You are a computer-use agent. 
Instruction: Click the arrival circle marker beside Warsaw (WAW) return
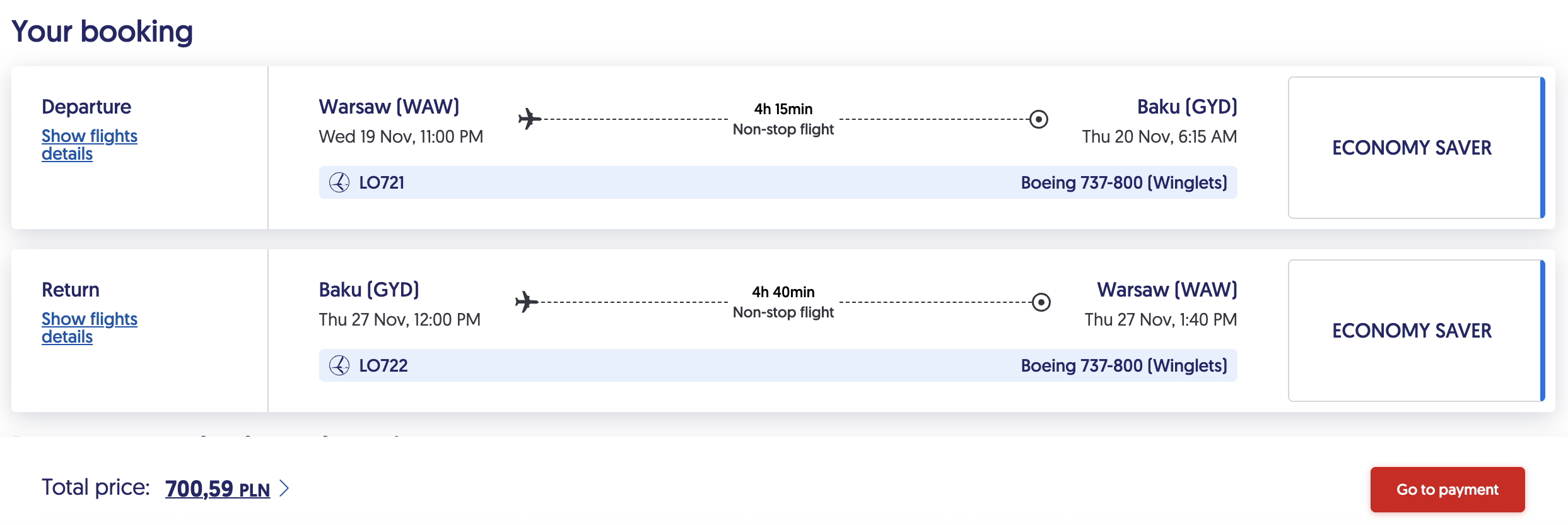click(1041, 302)
